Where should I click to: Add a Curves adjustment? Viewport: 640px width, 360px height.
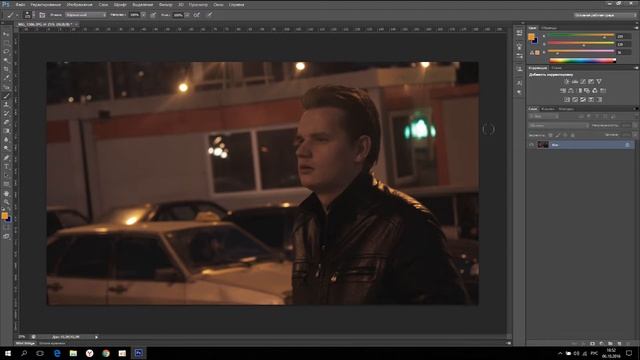[583, 82]
